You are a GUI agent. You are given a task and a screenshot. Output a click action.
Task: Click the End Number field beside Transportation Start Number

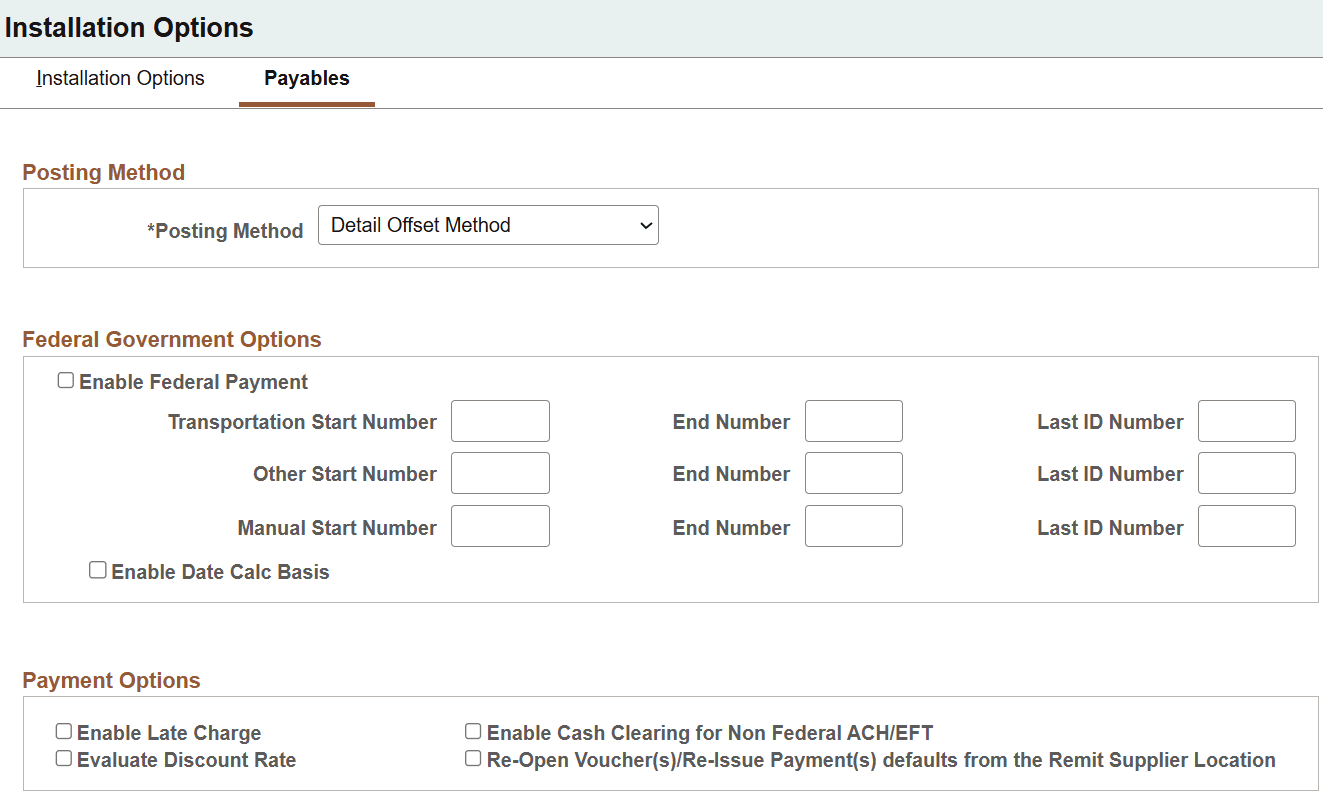pos(853,421)
